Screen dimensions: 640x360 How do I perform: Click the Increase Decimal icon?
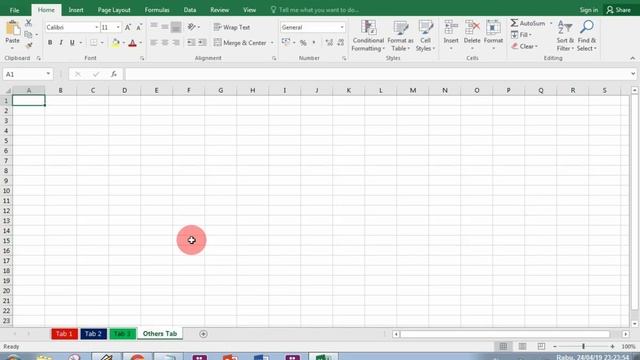coord(329,42)
